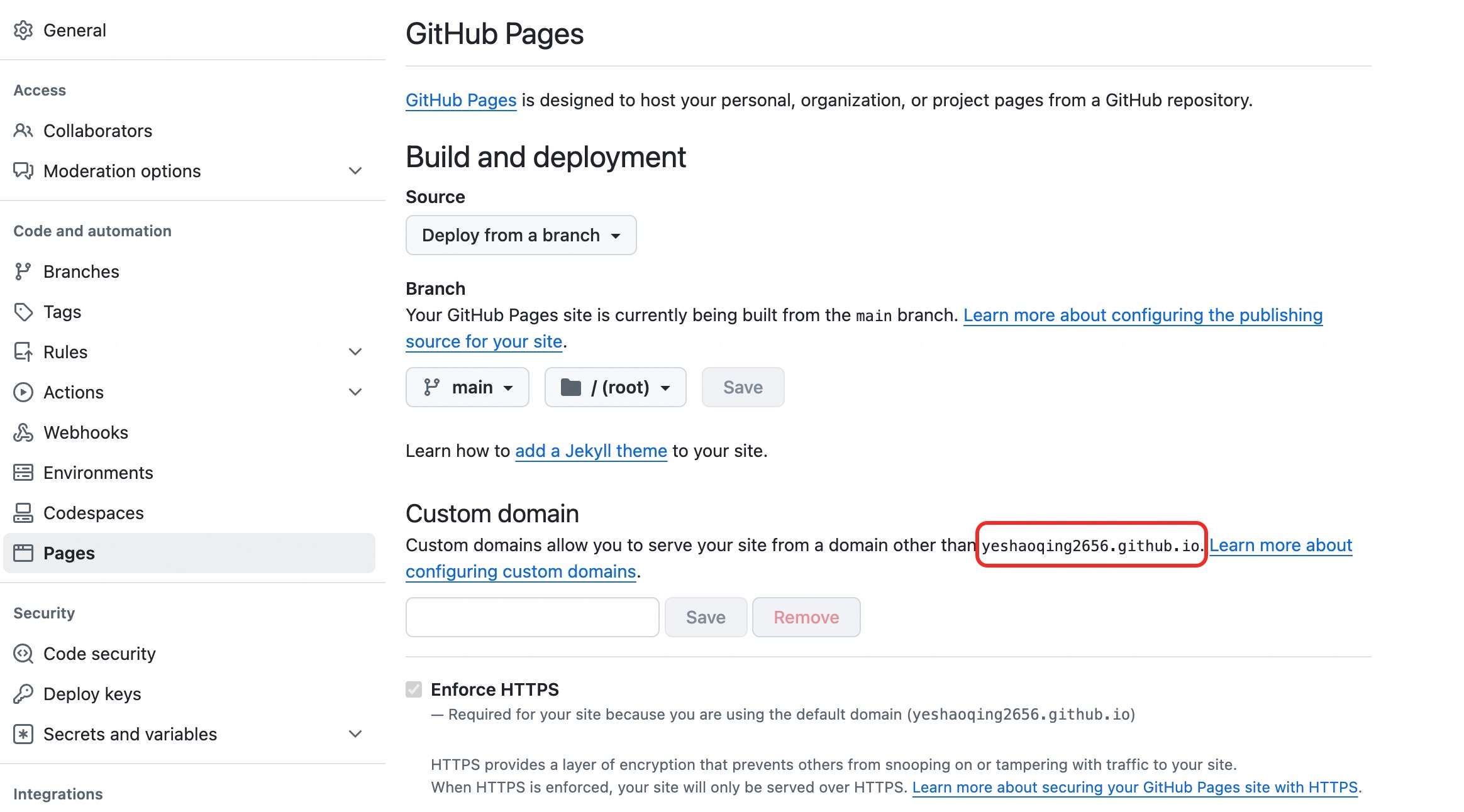Click the custom domain text field
This screenshot has width=1464, height=812.
(532, 617)
